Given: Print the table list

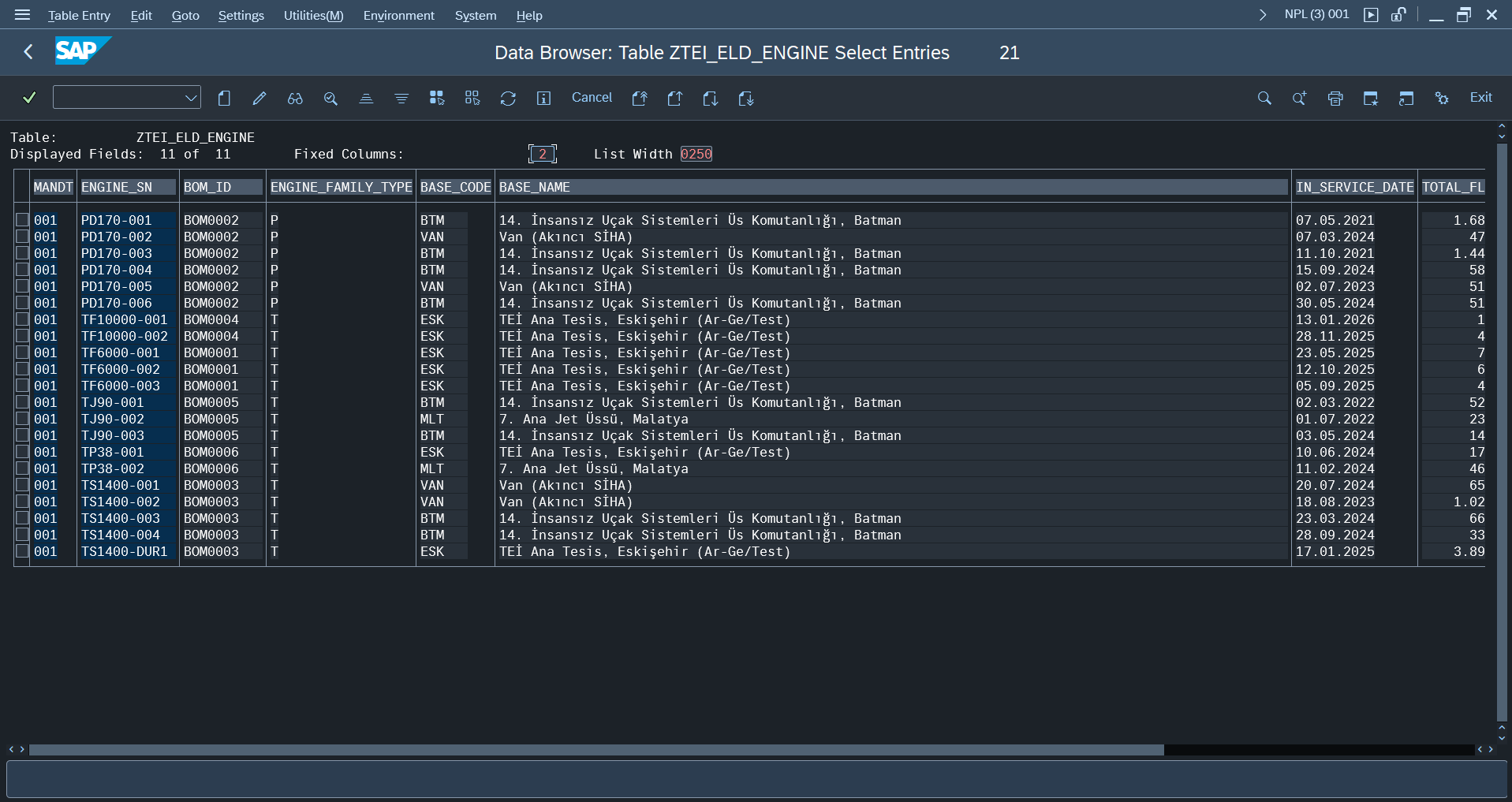Looking at the screenshot, I should 1335,98.
